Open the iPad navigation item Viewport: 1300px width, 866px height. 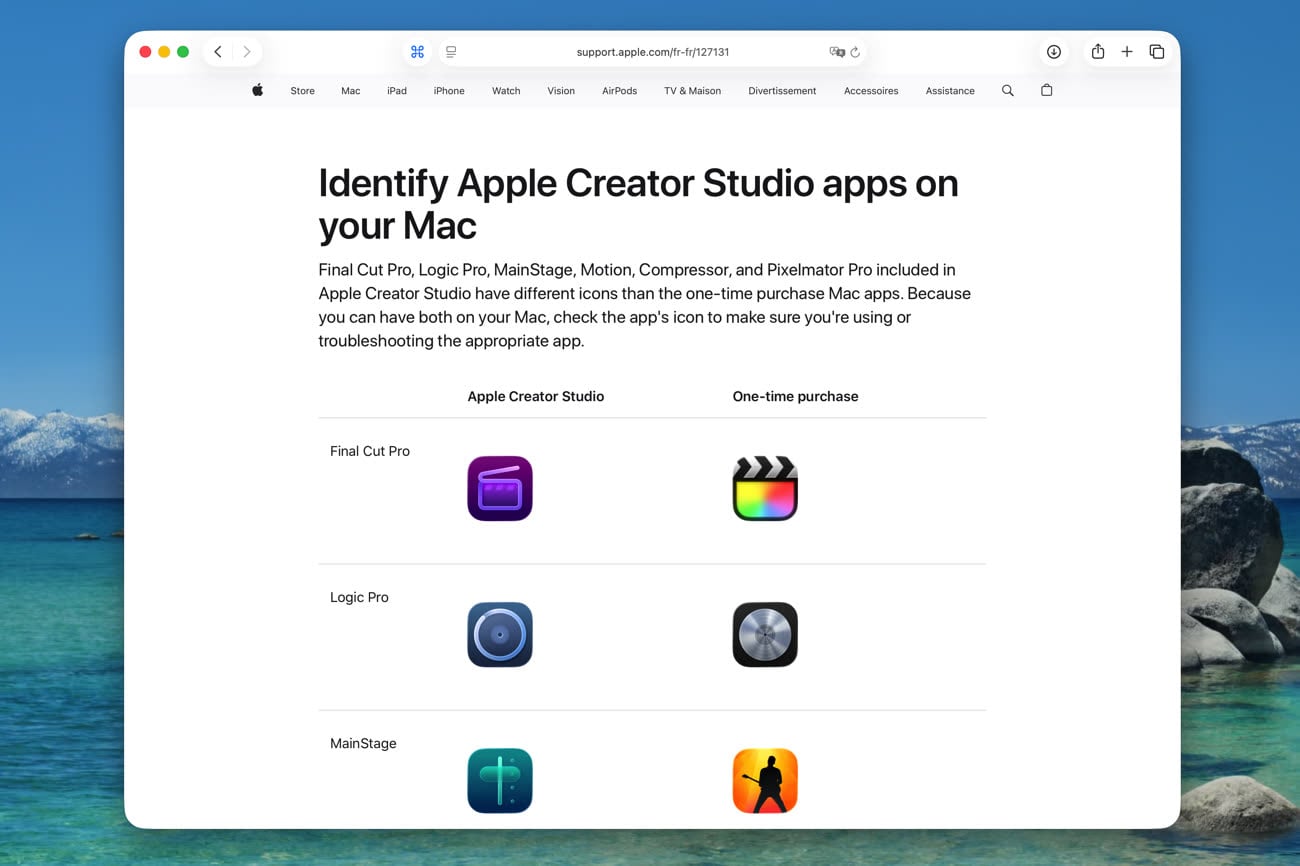(397, 91)
